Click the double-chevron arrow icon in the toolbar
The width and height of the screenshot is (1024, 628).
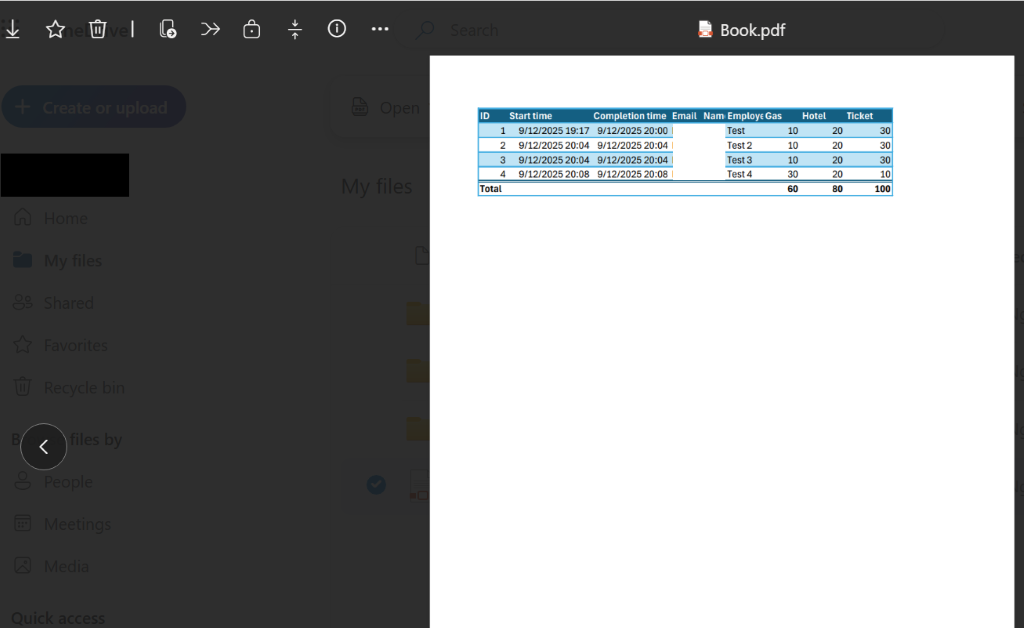[x=210, y=29]
